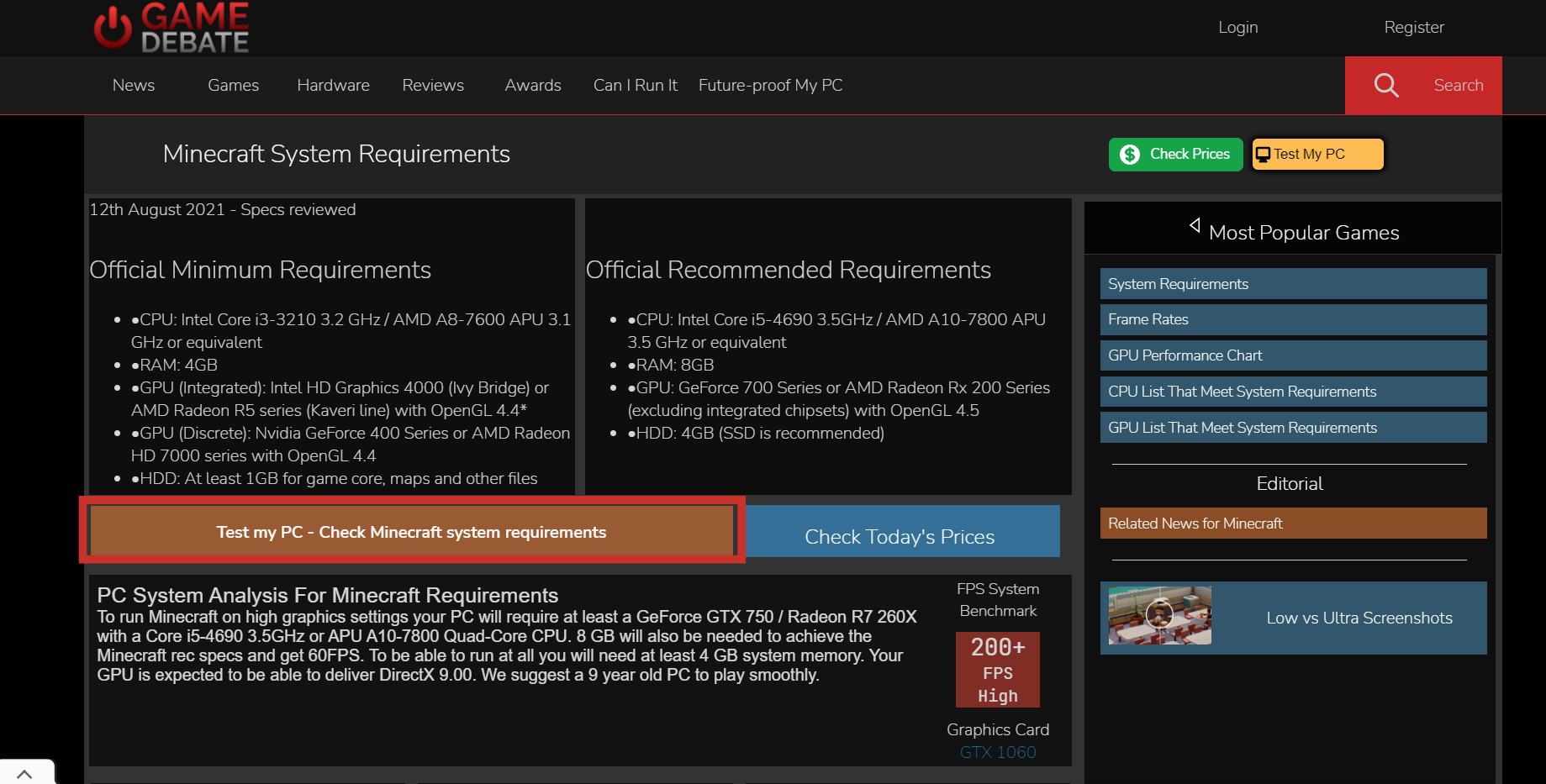Open the Reviews menu
The height and width of the screenshot is (784, 1546).
point(433,85)
